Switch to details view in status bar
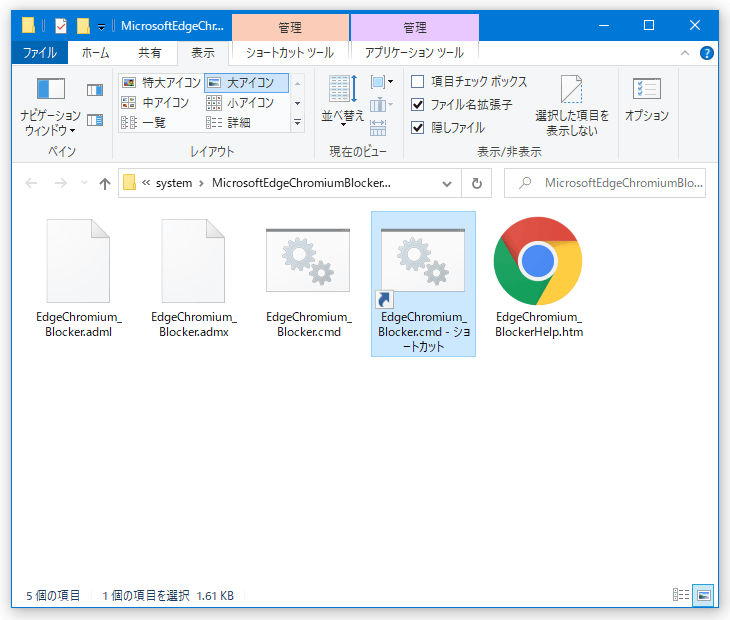 click(x=681, y=594)
